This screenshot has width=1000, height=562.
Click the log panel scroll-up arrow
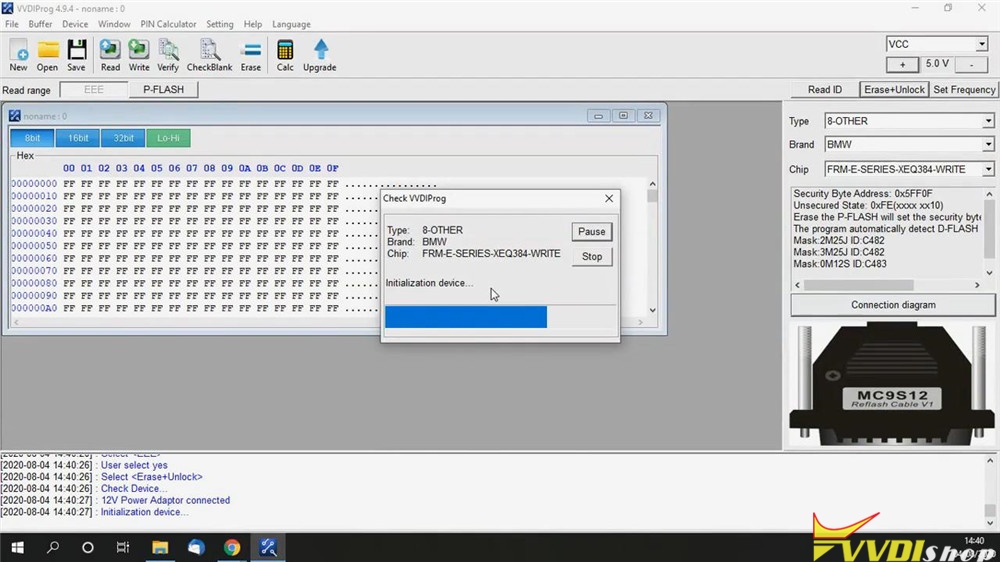click(990, 460)
